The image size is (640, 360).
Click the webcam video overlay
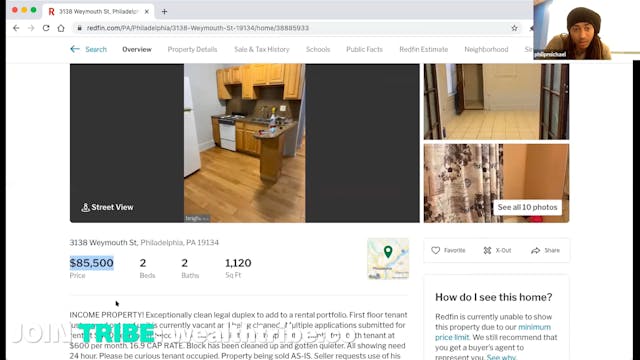coord(586,30)
